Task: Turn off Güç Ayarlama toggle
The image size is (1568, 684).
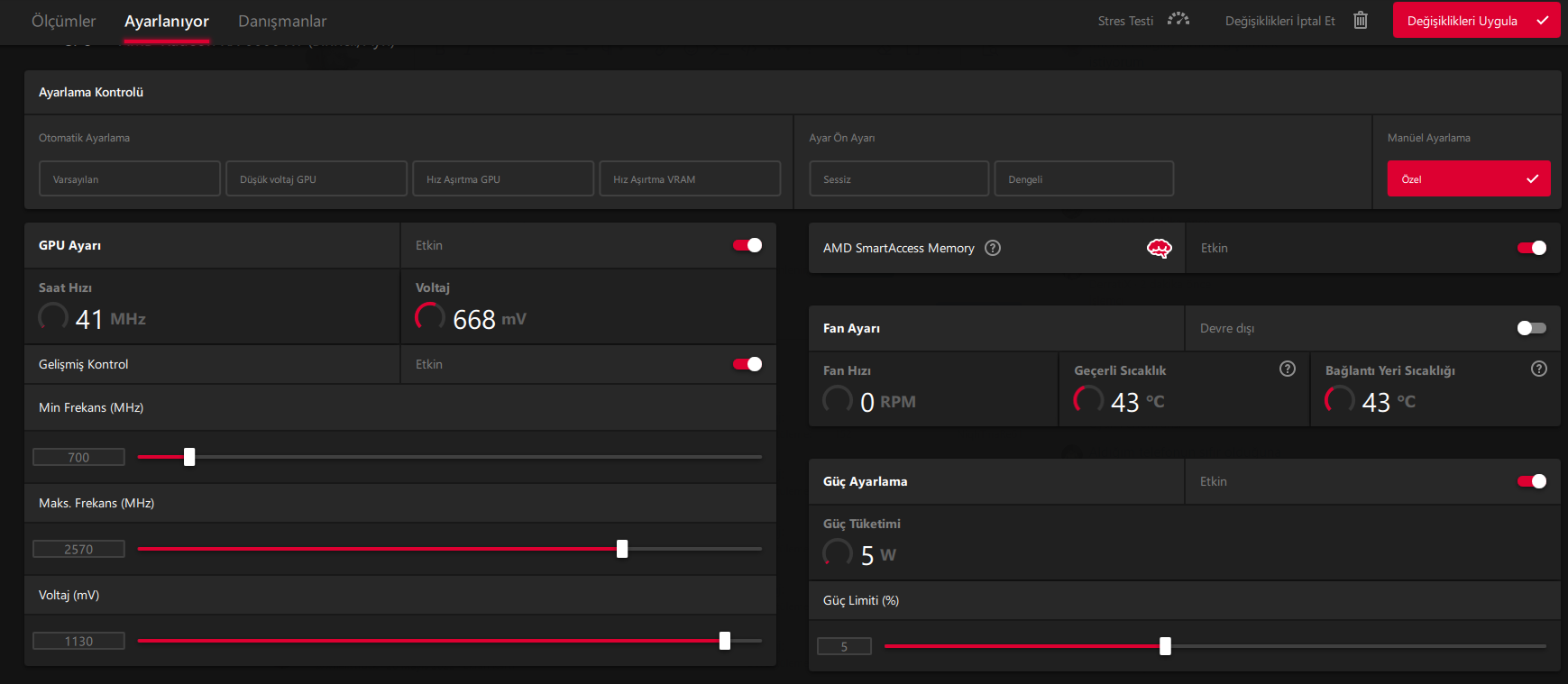Action: pos(1531,481)
